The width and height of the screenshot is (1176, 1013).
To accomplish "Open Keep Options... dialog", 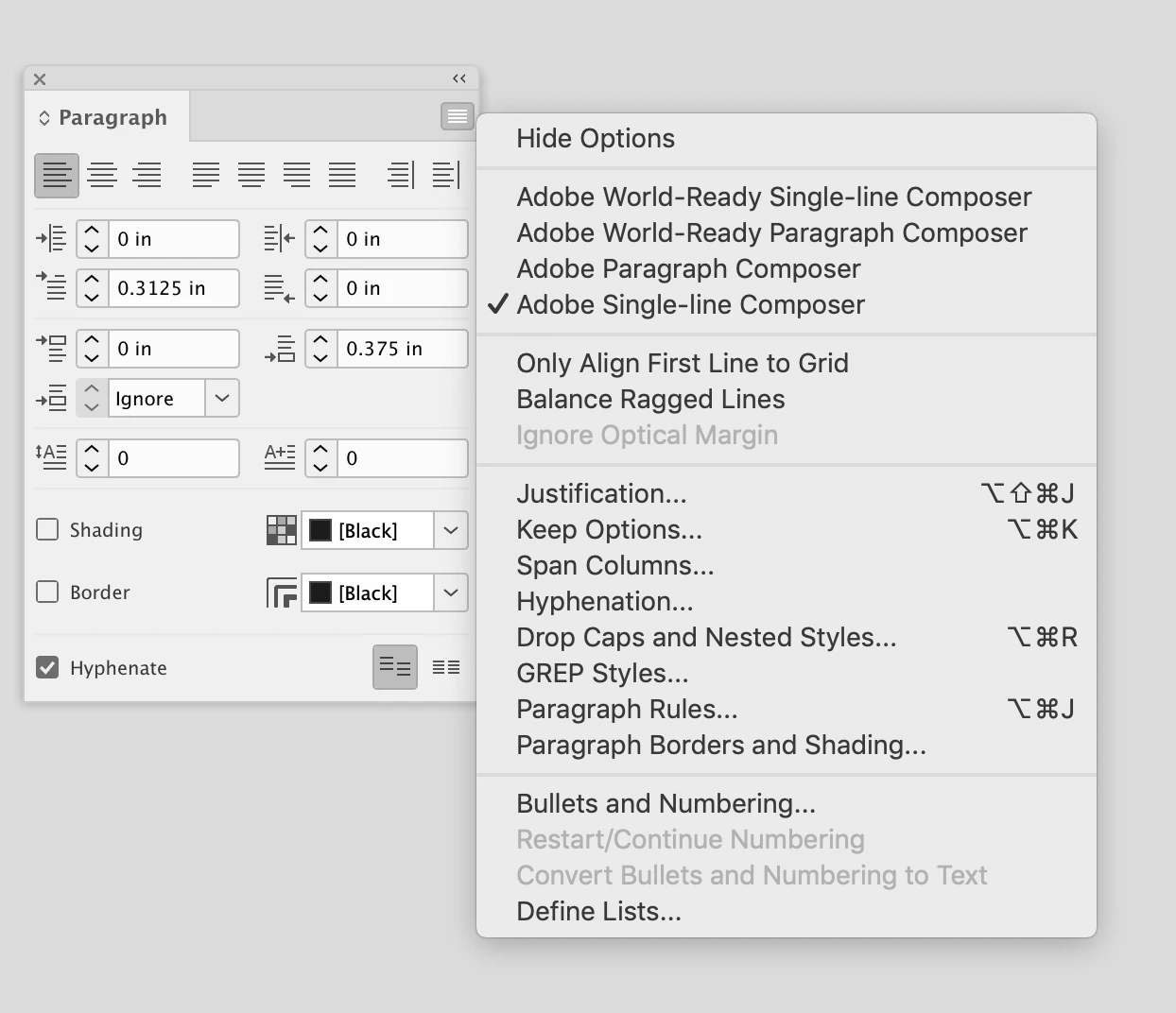I will [786, 529].
